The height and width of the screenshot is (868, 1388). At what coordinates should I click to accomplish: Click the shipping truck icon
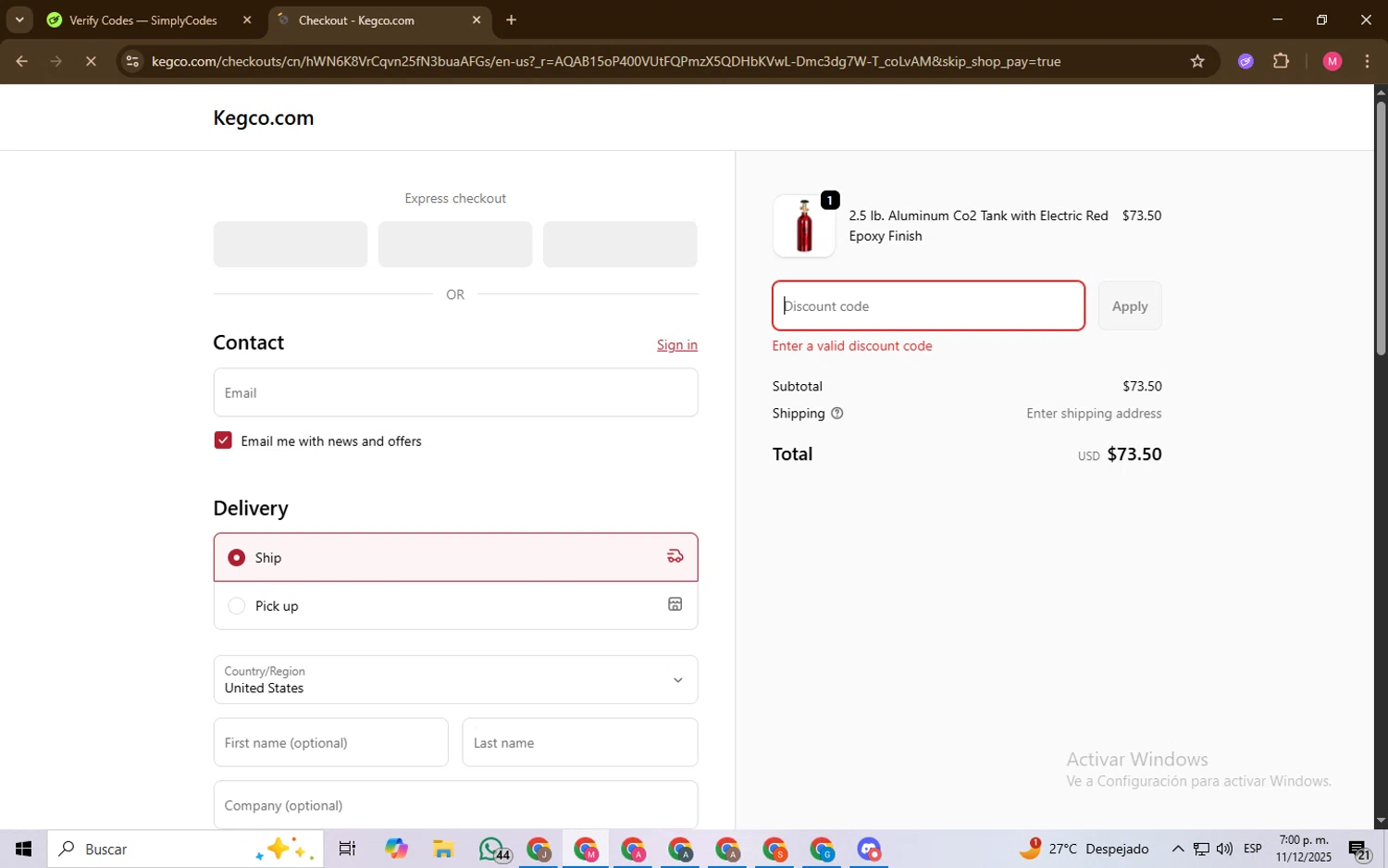coord(675,556)
